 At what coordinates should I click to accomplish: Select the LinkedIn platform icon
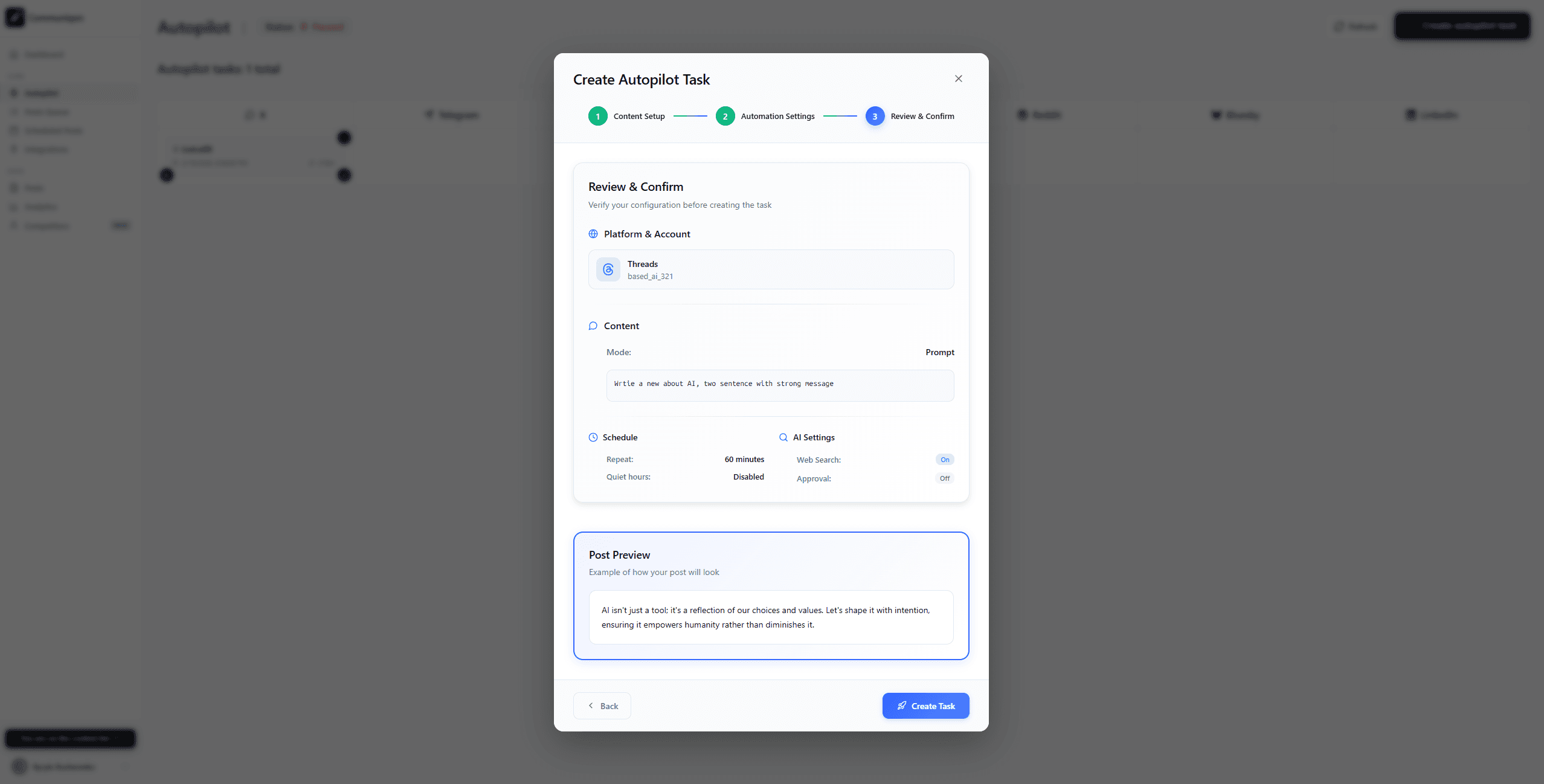1411,115
